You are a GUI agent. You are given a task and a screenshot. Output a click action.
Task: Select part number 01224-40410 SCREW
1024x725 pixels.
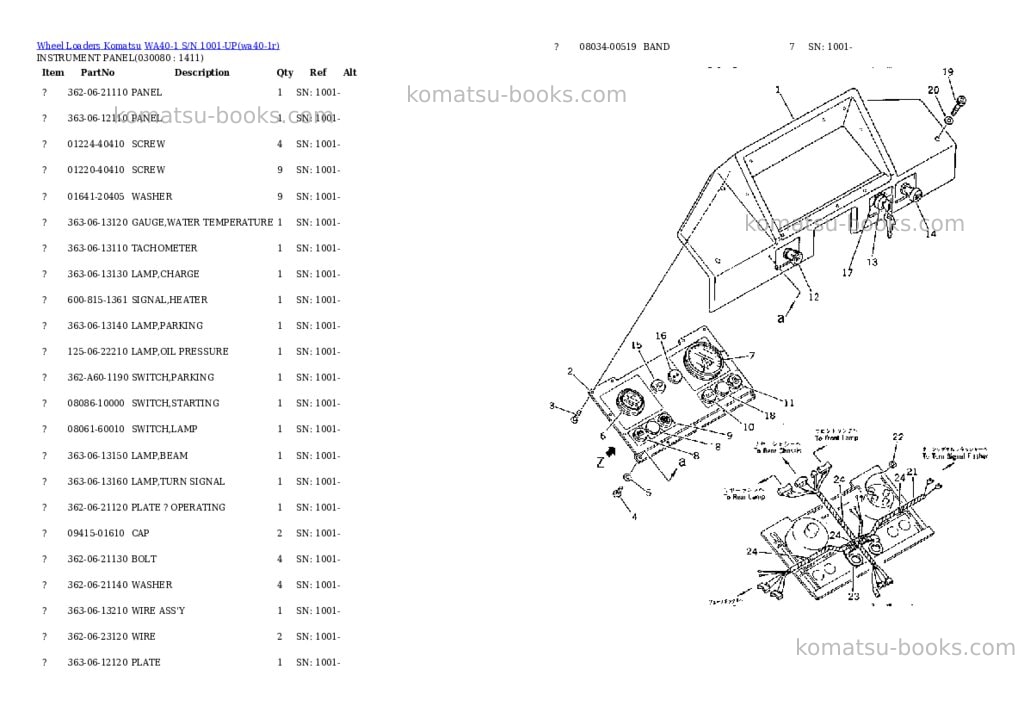(x=191, y=144)
